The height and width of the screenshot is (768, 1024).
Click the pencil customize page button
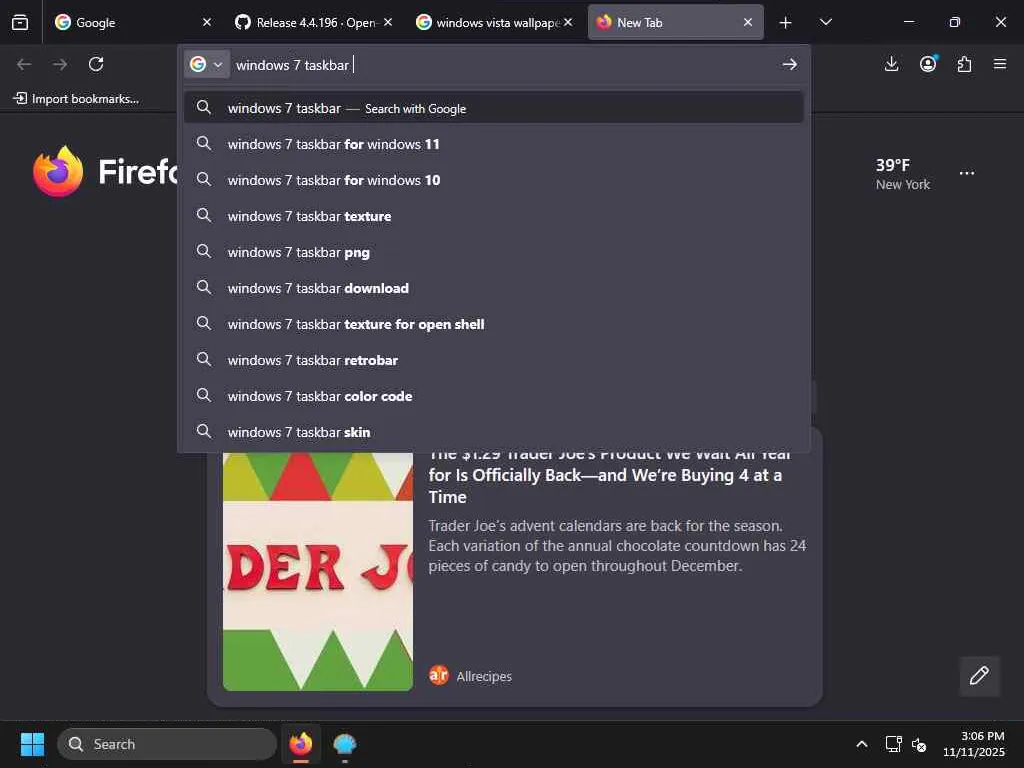(x=979, y=675)
